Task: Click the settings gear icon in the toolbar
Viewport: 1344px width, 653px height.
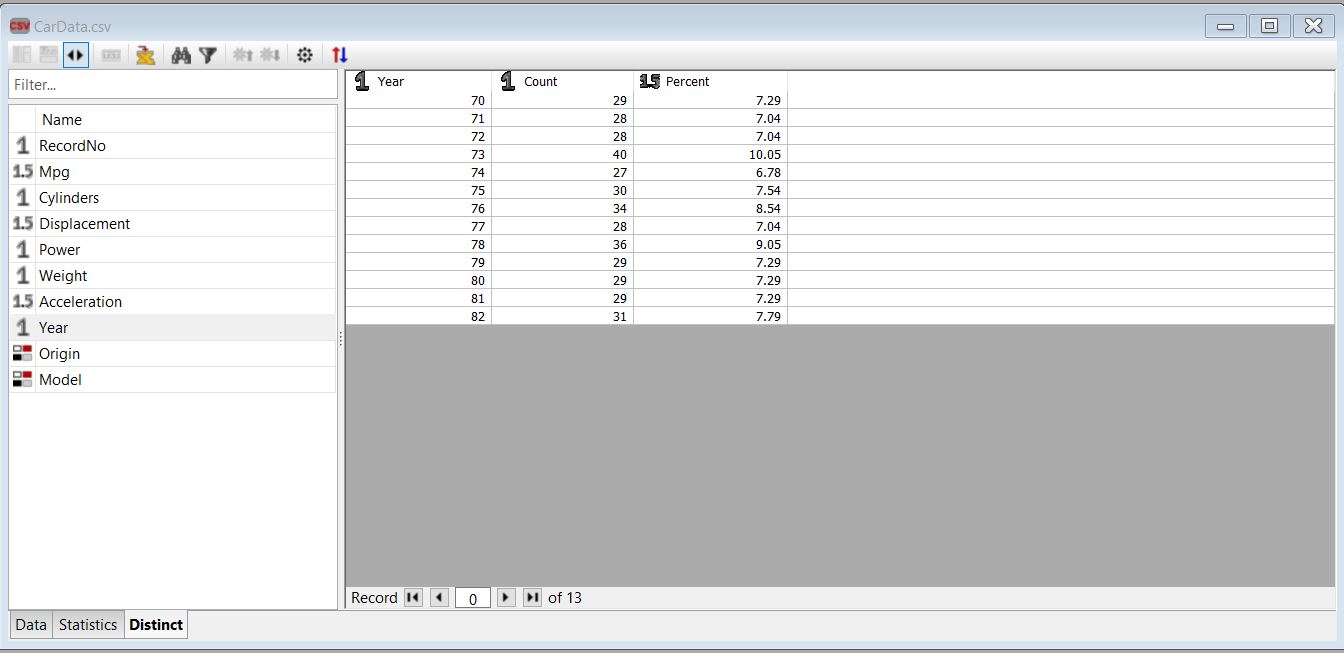Action: [x=305, y=55]
